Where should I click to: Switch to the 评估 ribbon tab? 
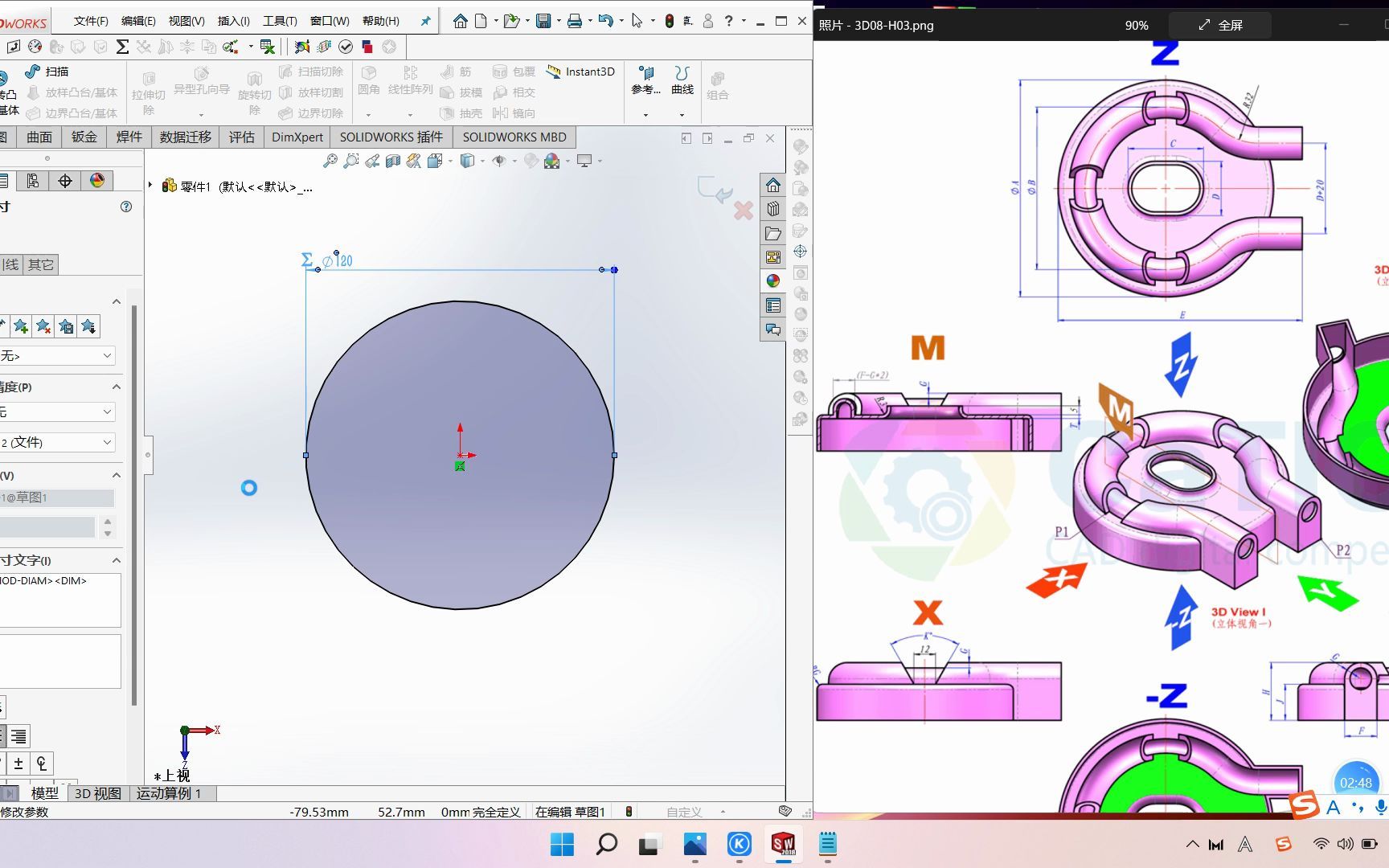pos(242,137)
